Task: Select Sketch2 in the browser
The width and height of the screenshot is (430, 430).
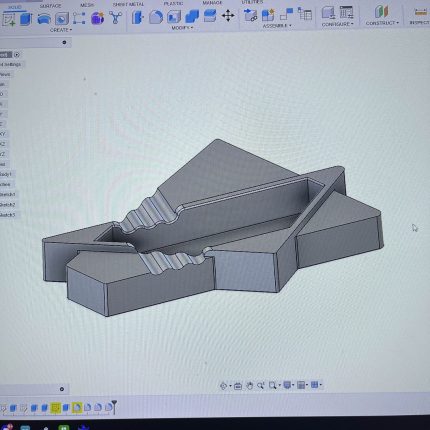Action: coord(8,205)
